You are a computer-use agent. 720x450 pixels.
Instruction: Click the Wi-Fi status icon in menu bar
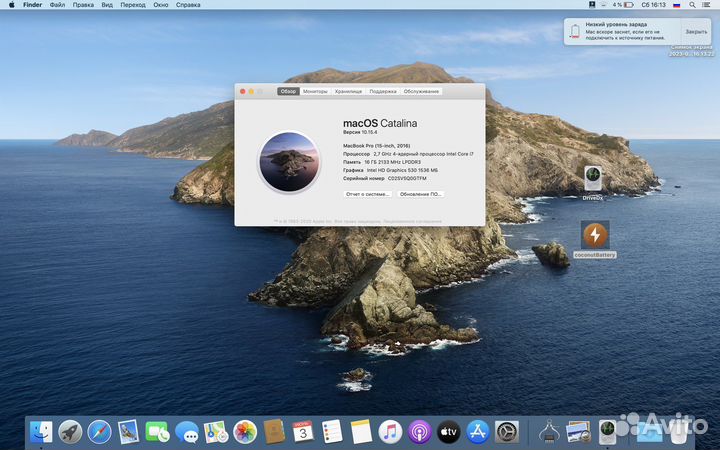(603, 5)
